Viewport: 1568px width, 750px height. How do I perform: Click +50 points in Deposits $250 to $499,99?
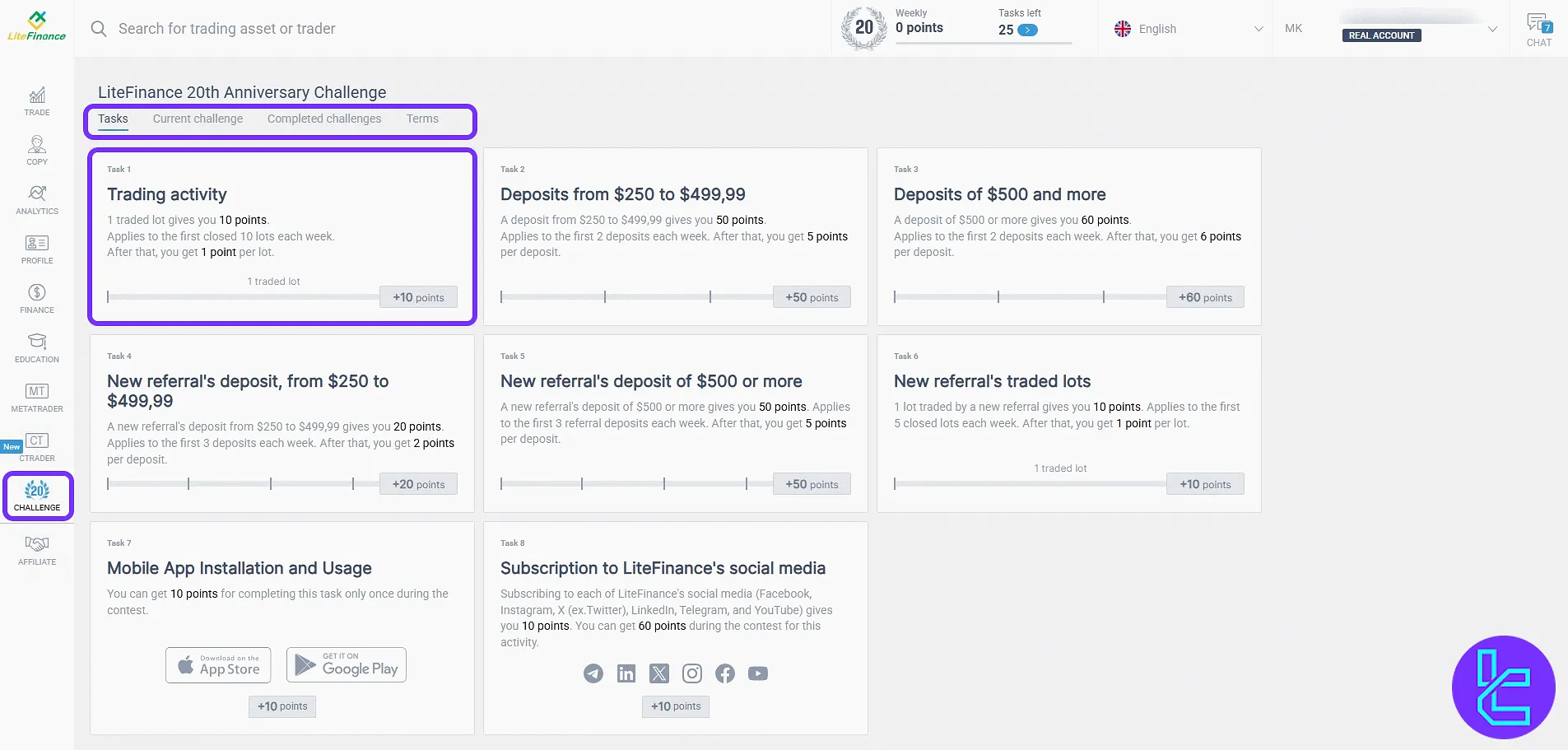(x=812, y=297)
